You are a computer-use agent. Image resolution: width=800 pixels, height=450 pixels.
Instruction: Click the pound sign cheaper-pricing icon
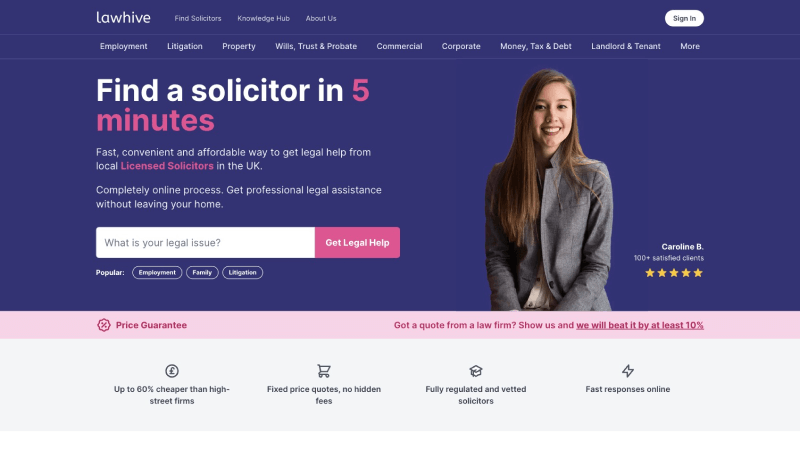point(172,371)
